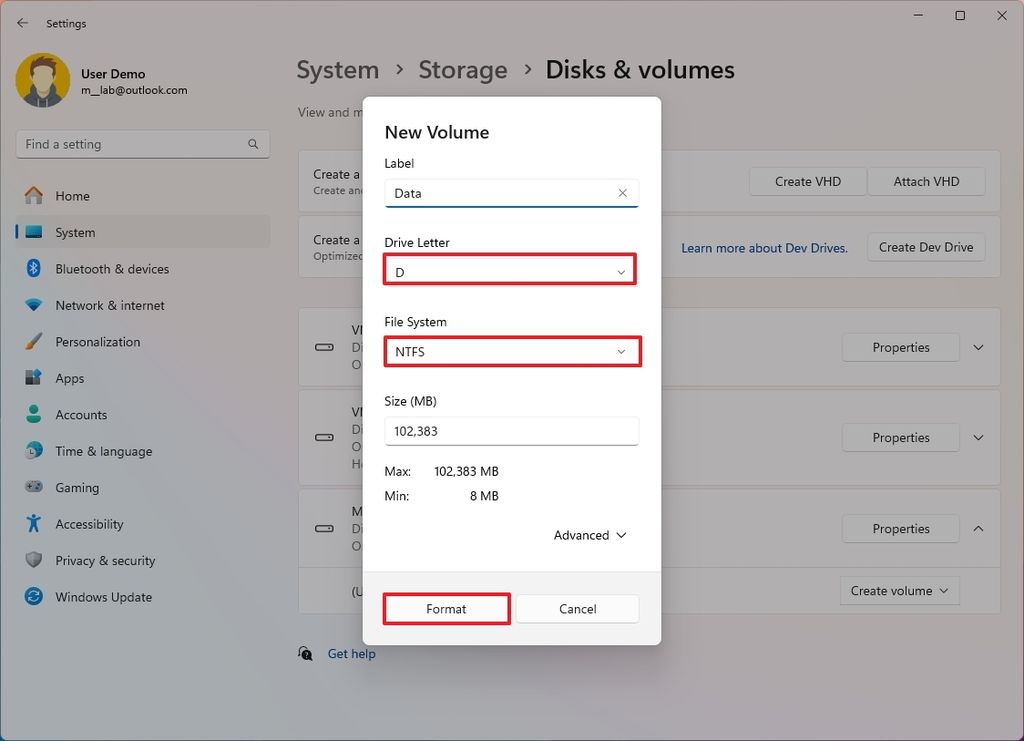1024x741 pixels.
Task: Select System in the breadcrumb trail
Action: [x=337, y=69]
